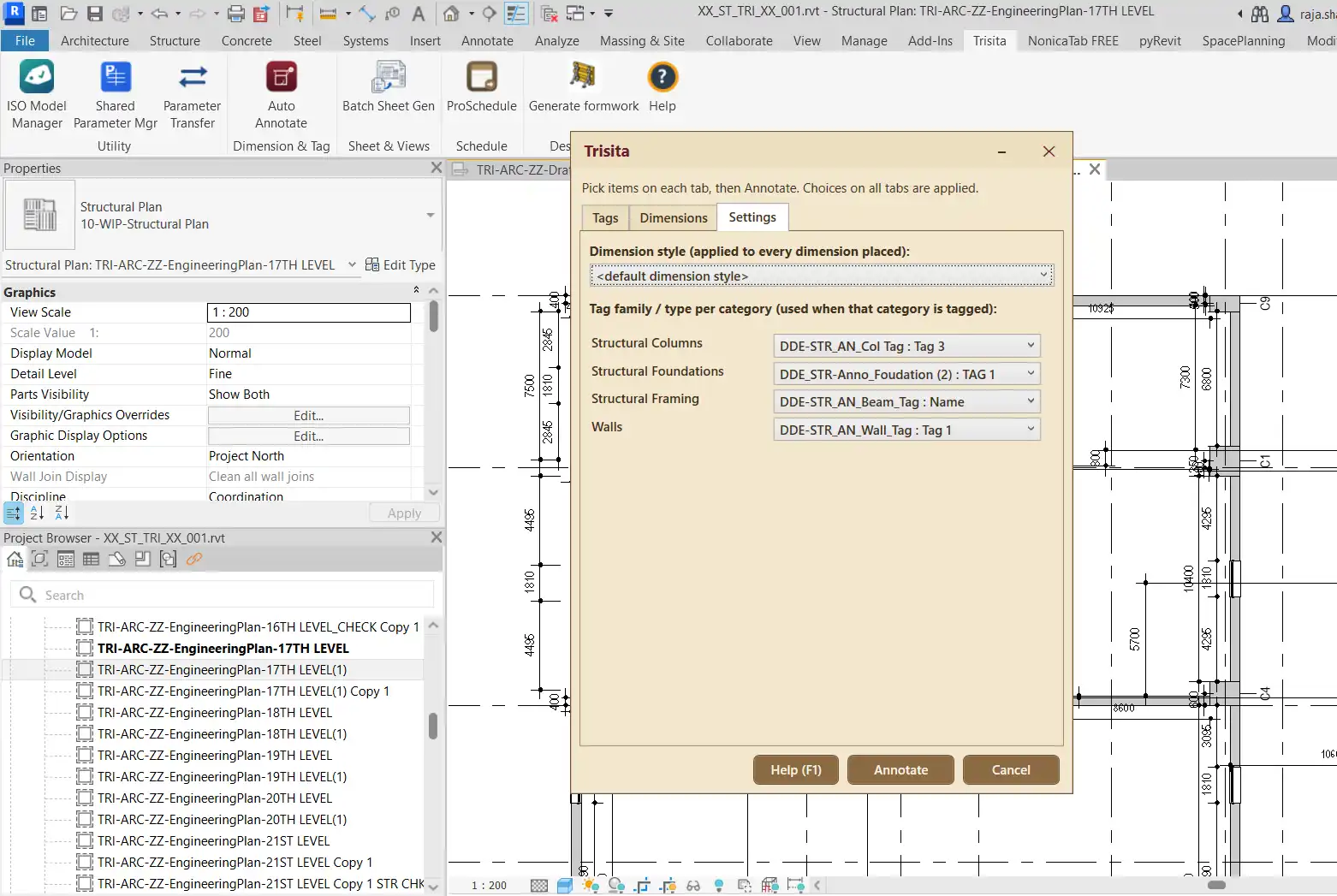Screen dimensions: 1337x896
Task: Open Structural Columns tag type dropdown
Action: 906,346
